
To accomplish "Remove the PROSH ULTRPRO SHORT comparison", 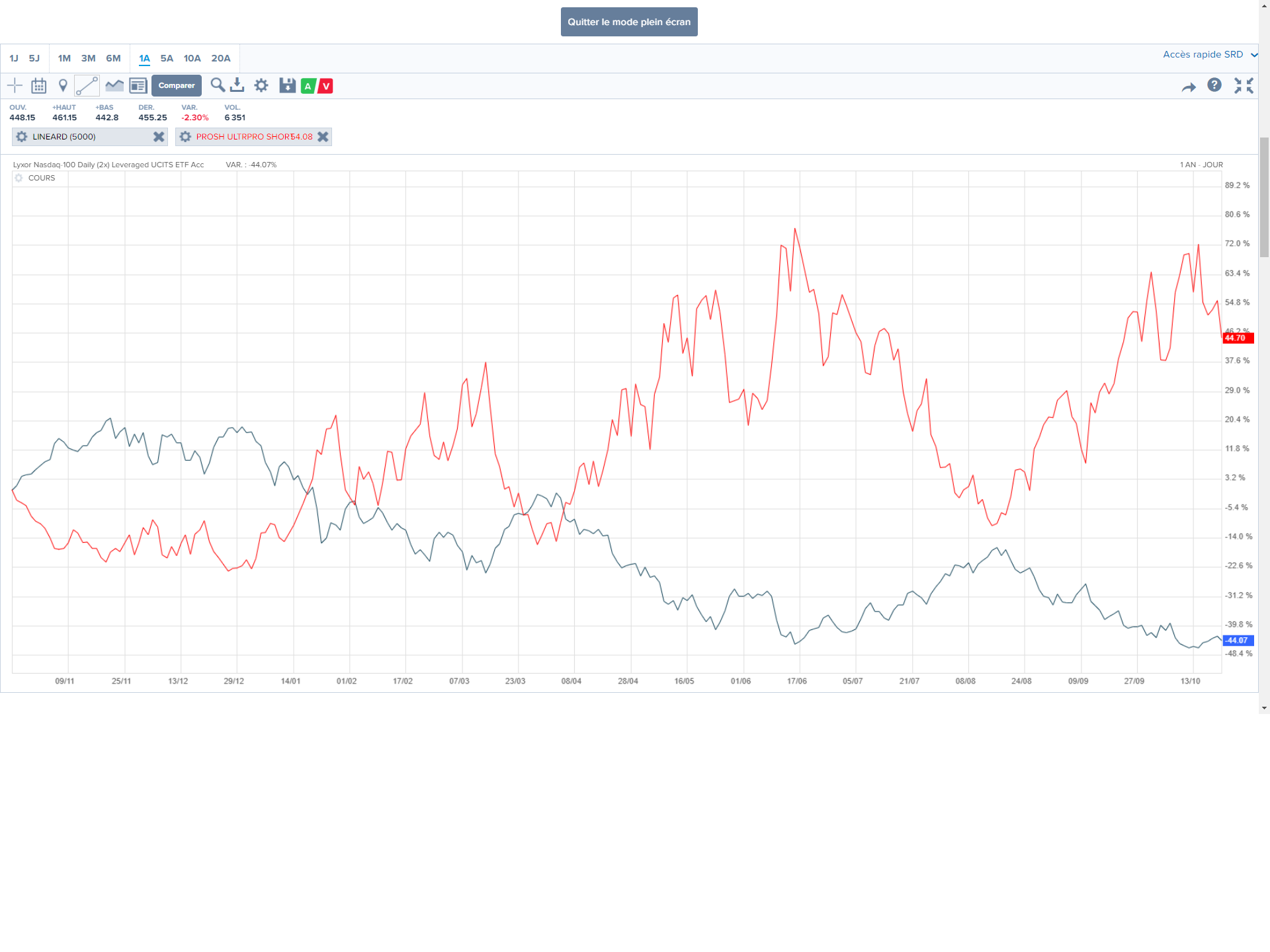I will pos(323,137).
